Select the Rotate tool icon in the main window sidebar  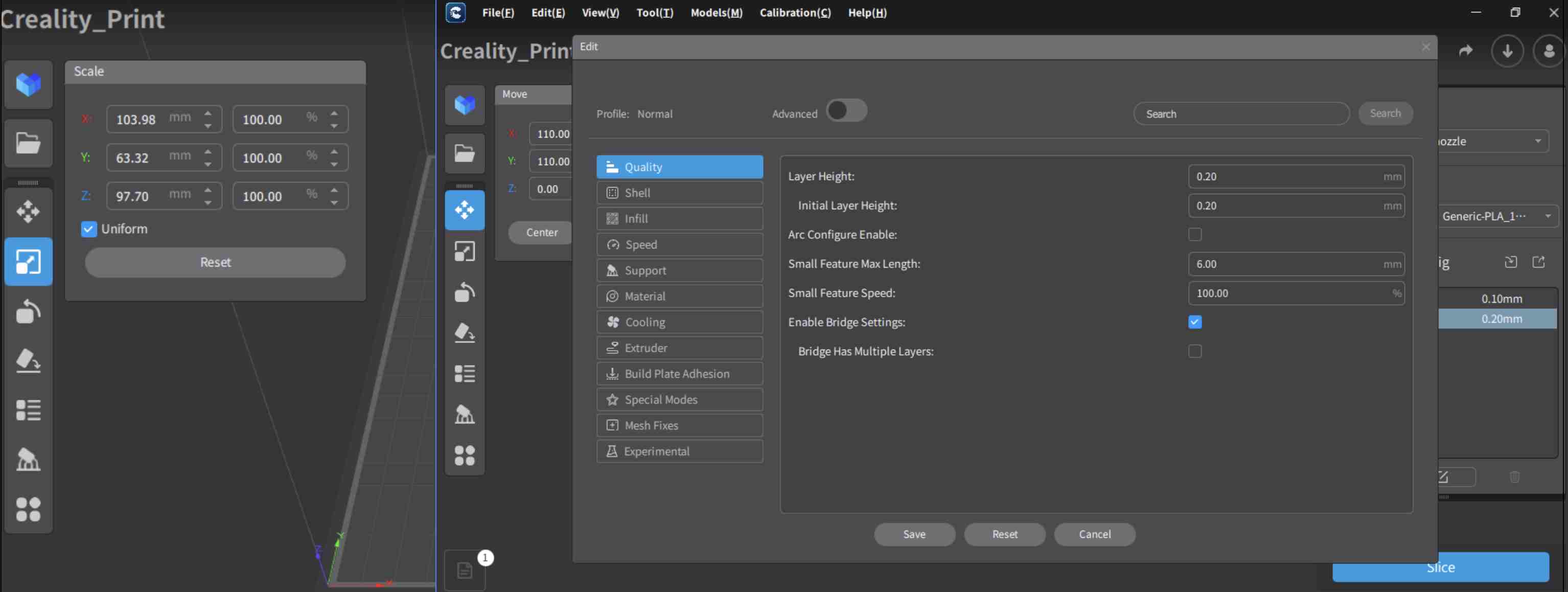[465, 292]
